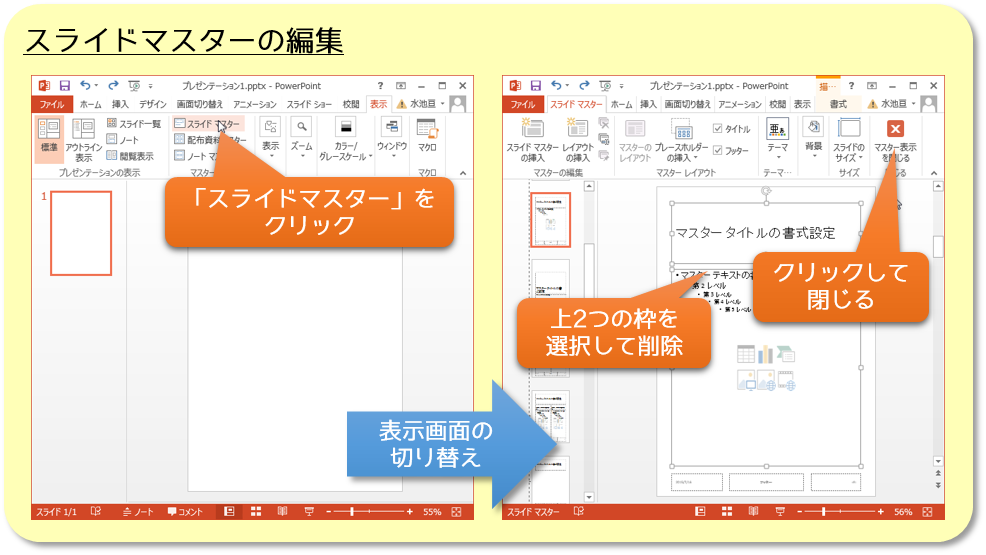Screen dimensions: 986x555
Task: Toggle ノート pane in left status bar
Action: click(138, 512)
